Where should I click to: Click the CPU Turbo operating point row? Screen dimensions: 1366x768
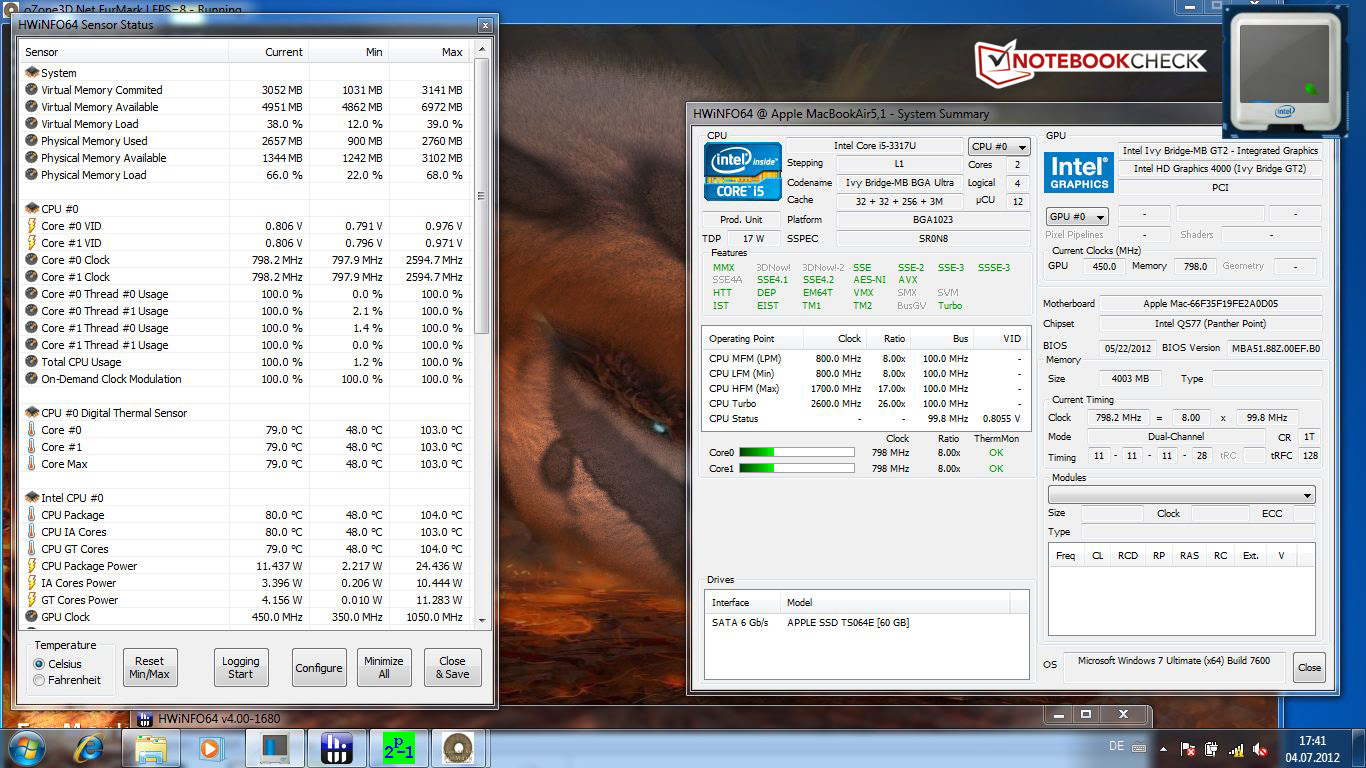click(x=865, y=404)
